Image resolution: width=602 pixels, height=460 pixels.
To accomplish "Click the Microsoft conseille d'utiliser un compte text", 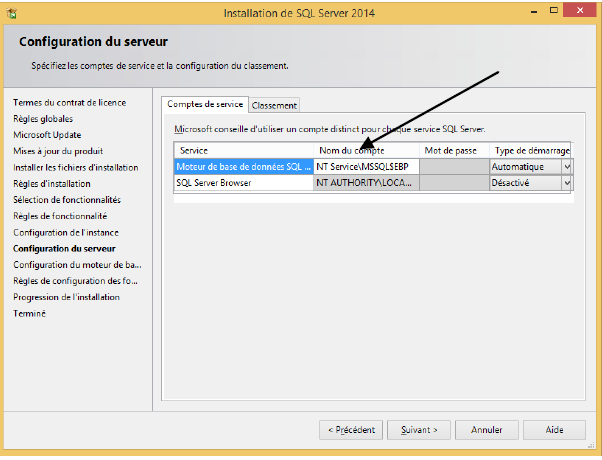I will (x=329, y=129).
